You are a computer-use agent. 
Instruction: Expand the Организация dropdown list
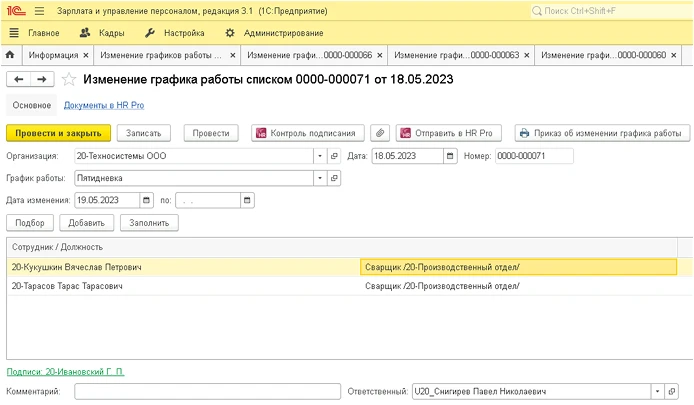pos(320,156)
